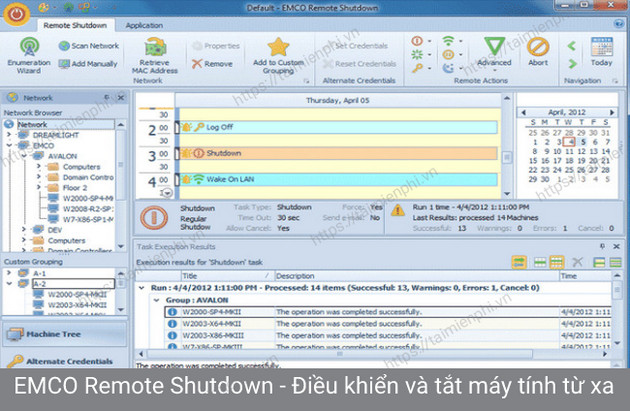Screen dimensions: 630x411
Task: Select April 5 in the calendar
Action: point(583,142)
